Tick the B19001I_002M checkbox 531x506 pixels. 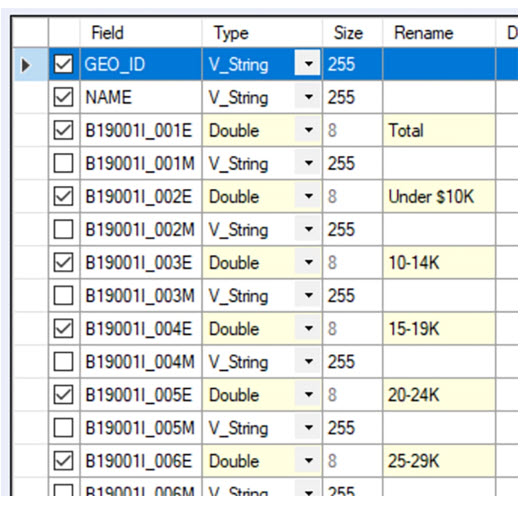[x=63, y=229]
